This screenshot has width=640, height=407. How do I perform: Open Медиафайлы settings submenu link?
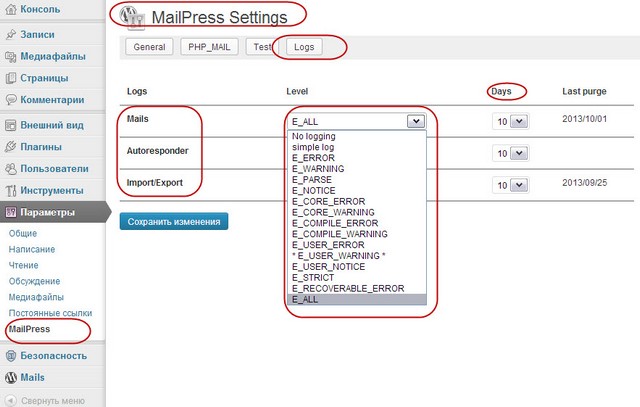pyautogui.click(x=36, y=297)
